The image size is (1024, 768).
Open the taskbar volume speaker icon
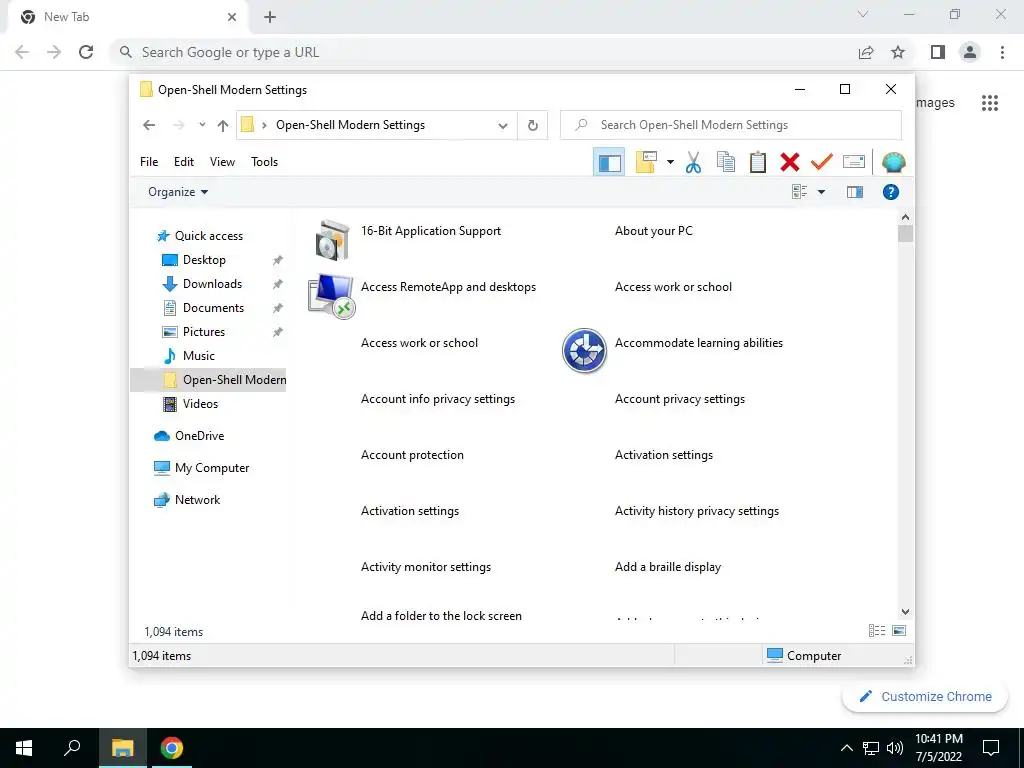click(895, 748)
